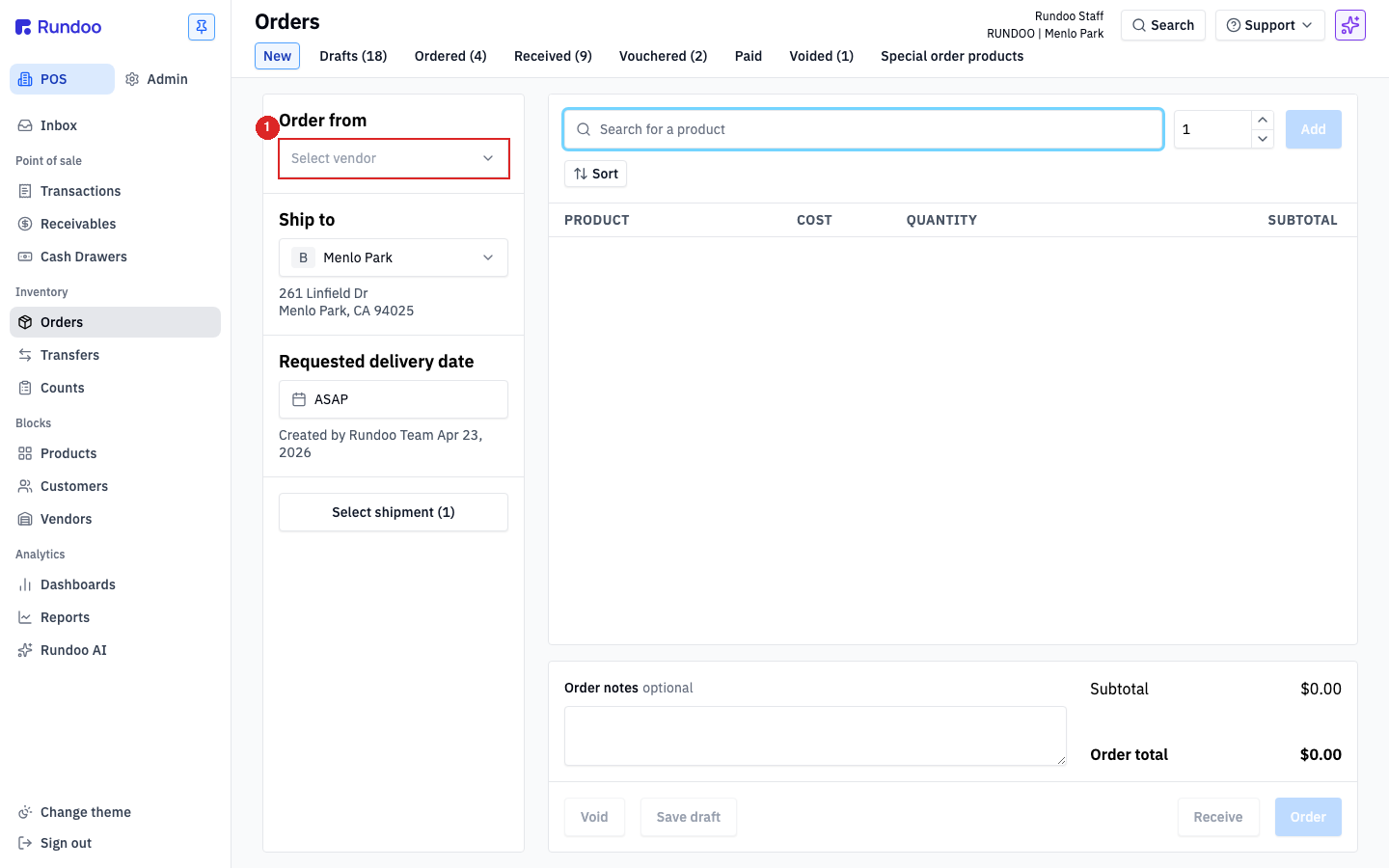Viewport: 1389px width, 868px height.
Task: Open Vendors in the sidebar
Action: [x=115, y=519]
